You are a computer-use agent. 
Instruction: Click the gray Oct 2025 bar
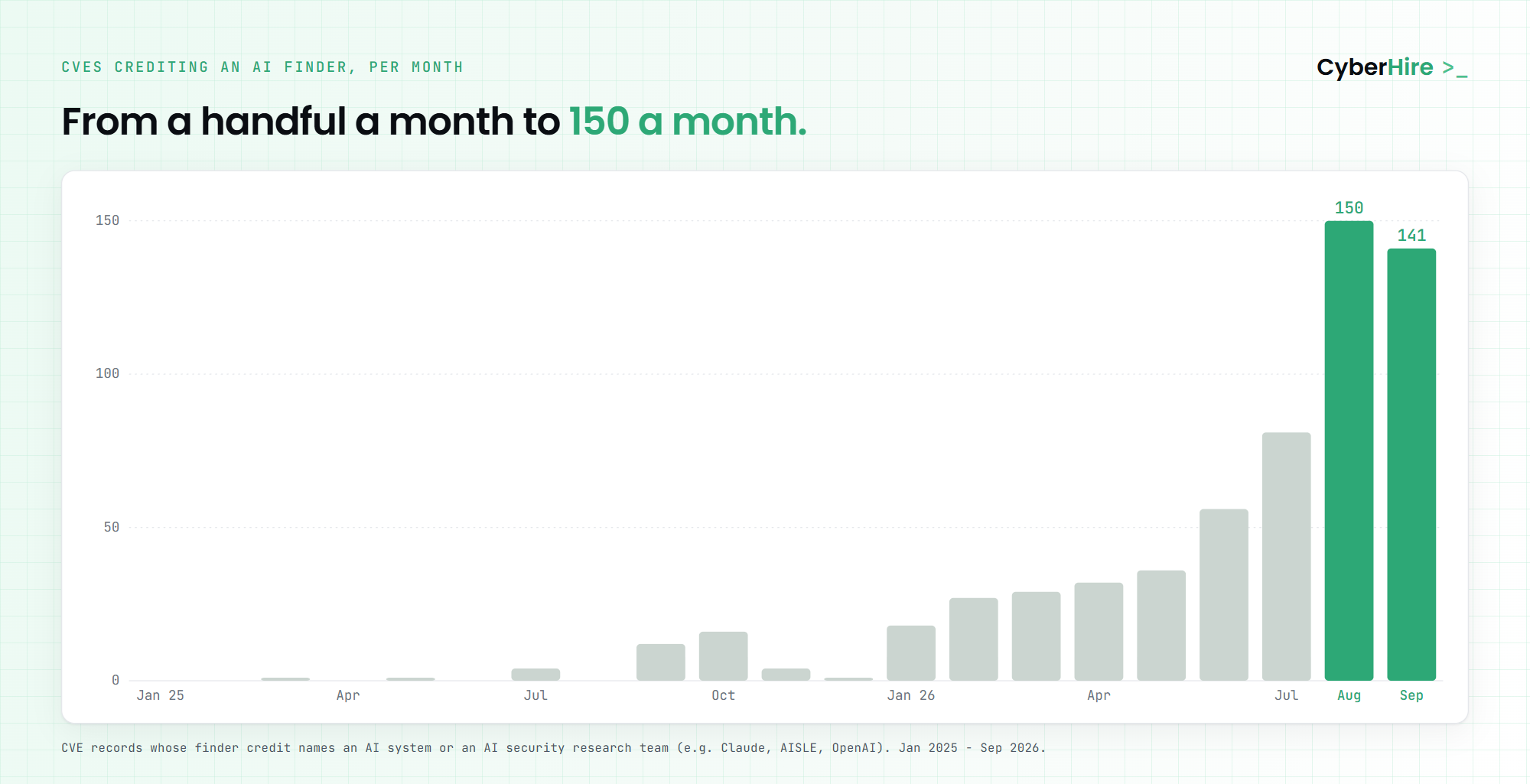coord(723,656)
